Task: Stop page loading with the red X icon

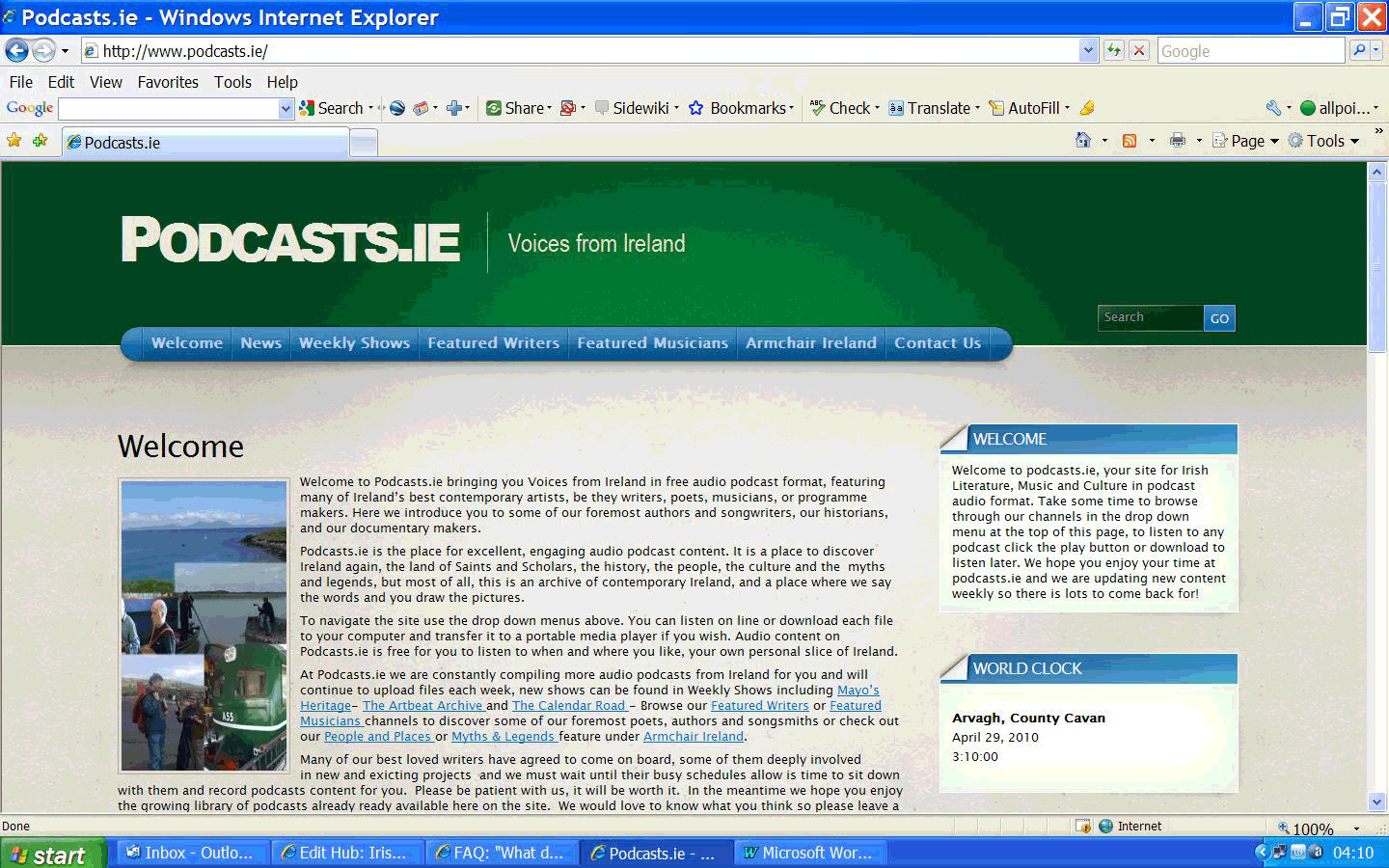Action: coord(1139,51)
